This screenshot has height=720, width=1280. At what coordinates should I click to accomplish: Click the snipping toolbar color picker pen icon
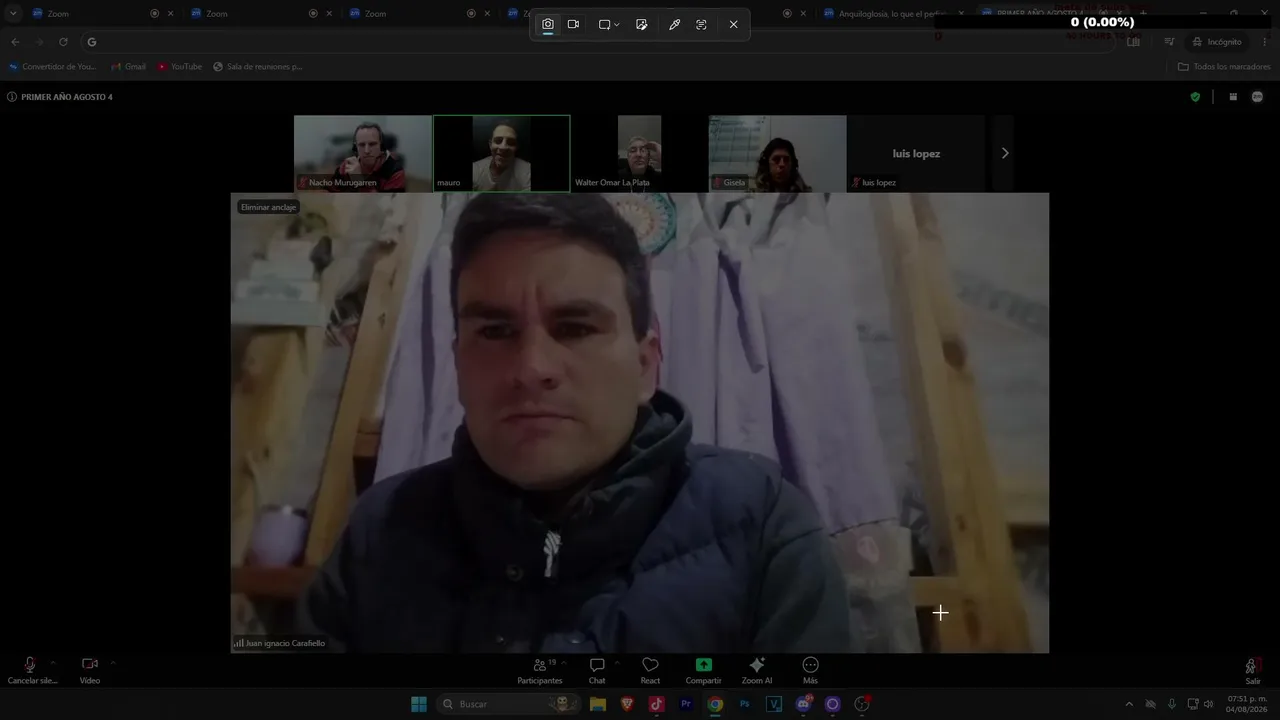(x=674, y=24)
